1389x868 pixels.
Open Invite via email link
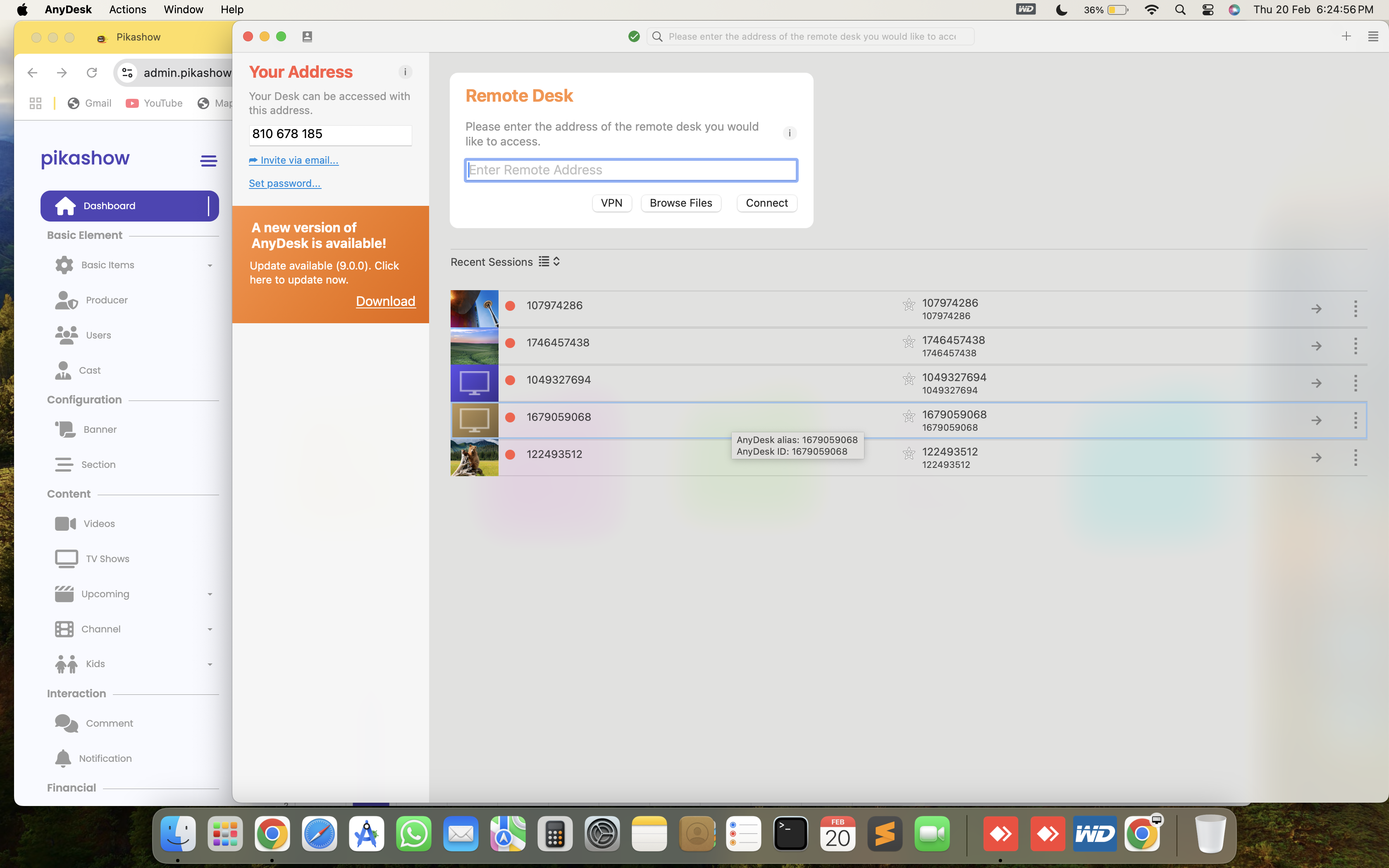pos(293,160)
